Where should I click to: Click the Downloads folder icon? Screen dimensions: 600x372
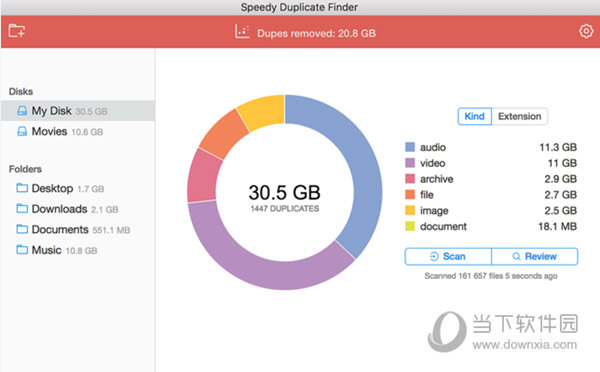22,209
